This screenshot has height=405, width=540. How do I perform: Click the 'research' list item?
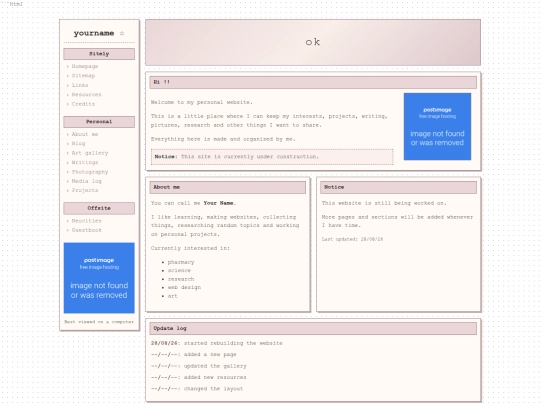click(x=181, y=279)
